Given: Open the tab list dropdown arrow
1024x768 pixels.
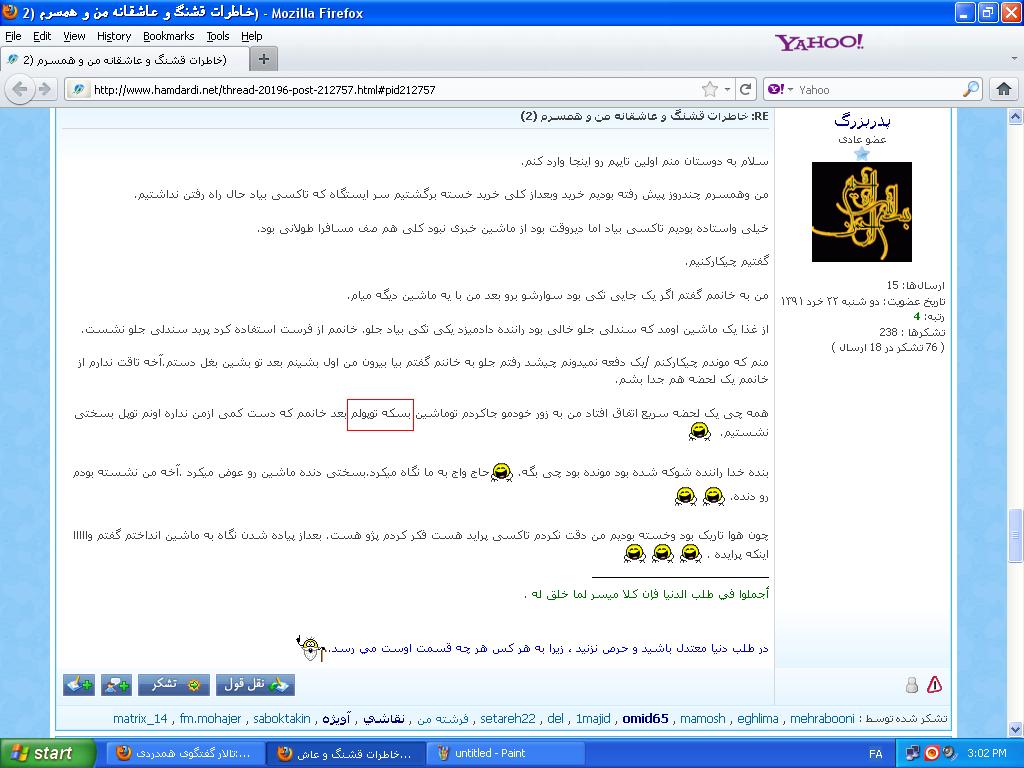Looking at the screenshot, I should coord(1014,59).
